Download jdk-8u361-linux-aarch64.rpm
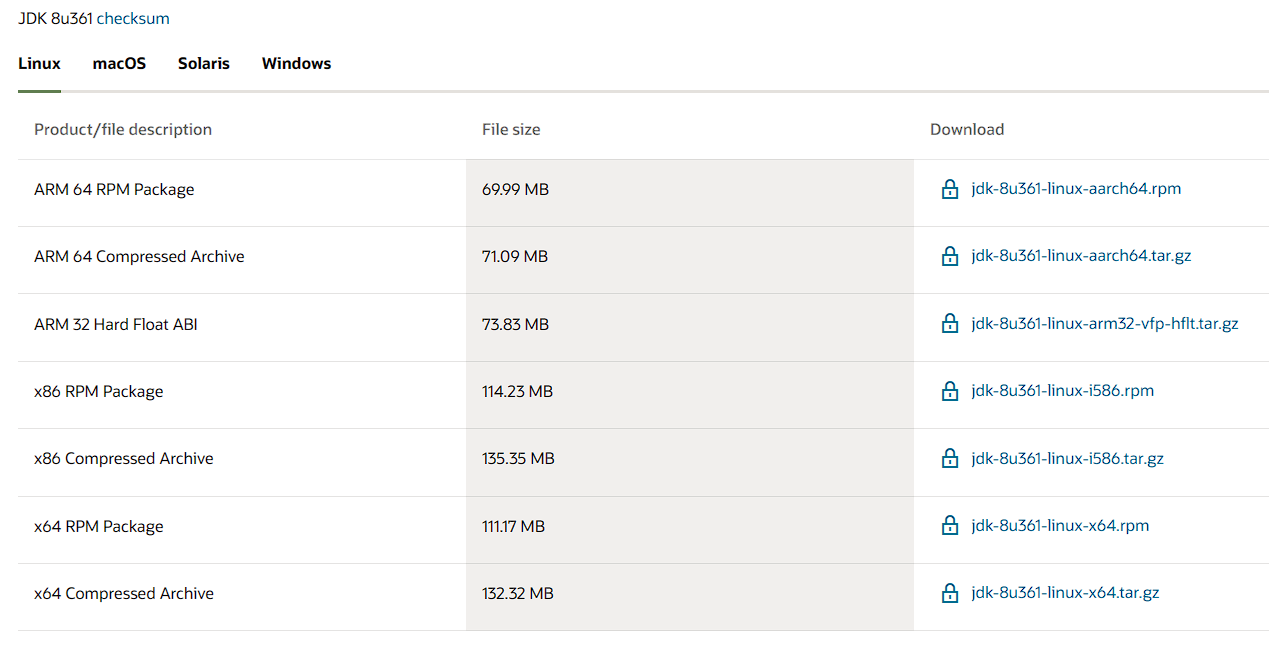This screenshot has width=1269, height=647. coord(1076,189)
